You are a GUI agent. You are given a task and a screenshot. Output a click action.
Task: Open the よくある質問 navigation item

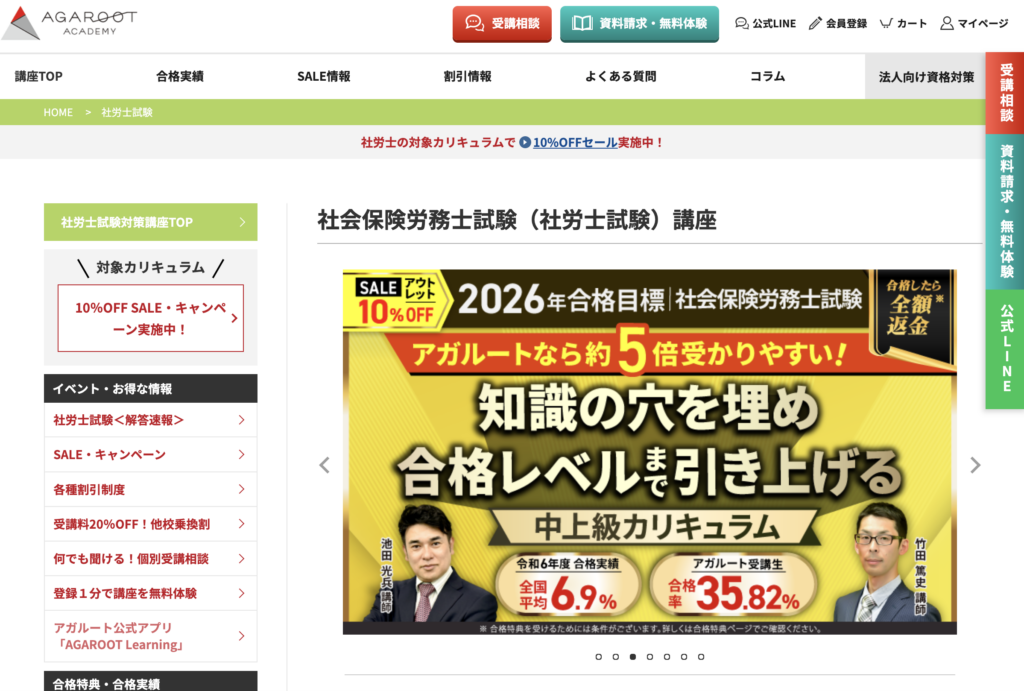click(620, 76)
